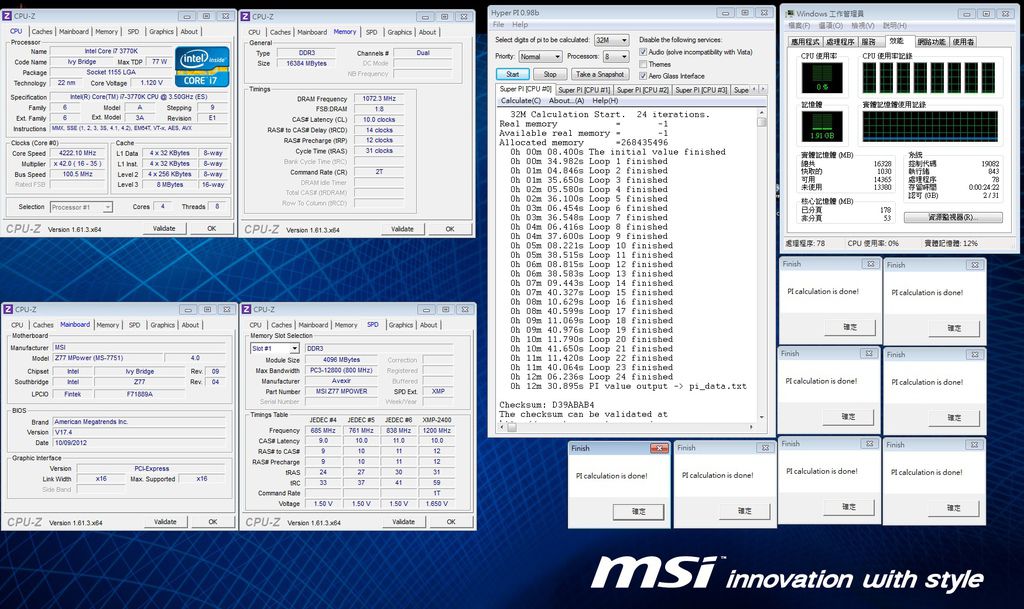Open the 檔案(F) menu in Task Manager
The height and width of the screenshot is (609, 1024).
tap(799, 25)
